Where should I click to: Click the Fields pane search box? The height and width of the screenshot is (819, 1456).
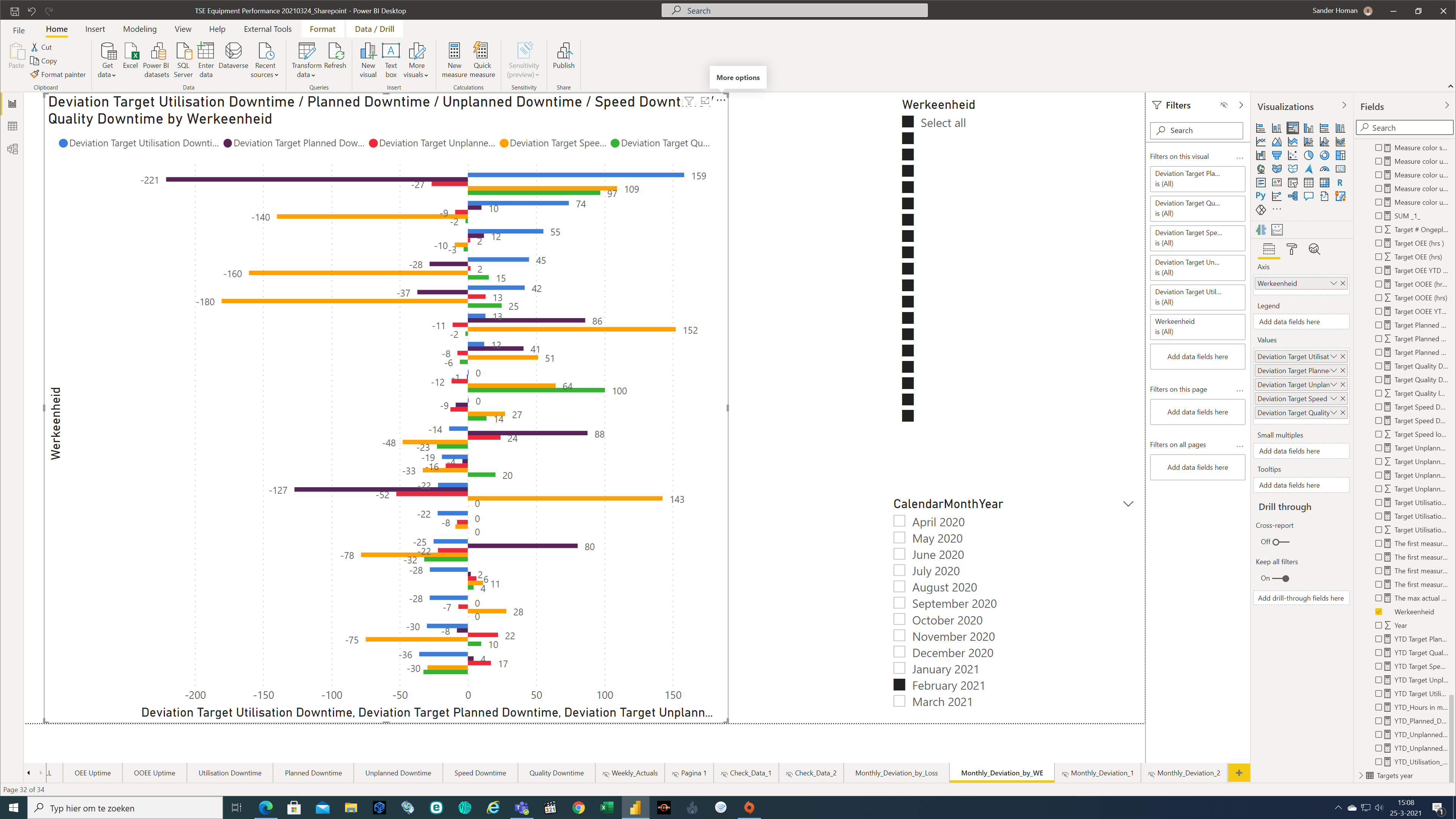[1404, 128]
